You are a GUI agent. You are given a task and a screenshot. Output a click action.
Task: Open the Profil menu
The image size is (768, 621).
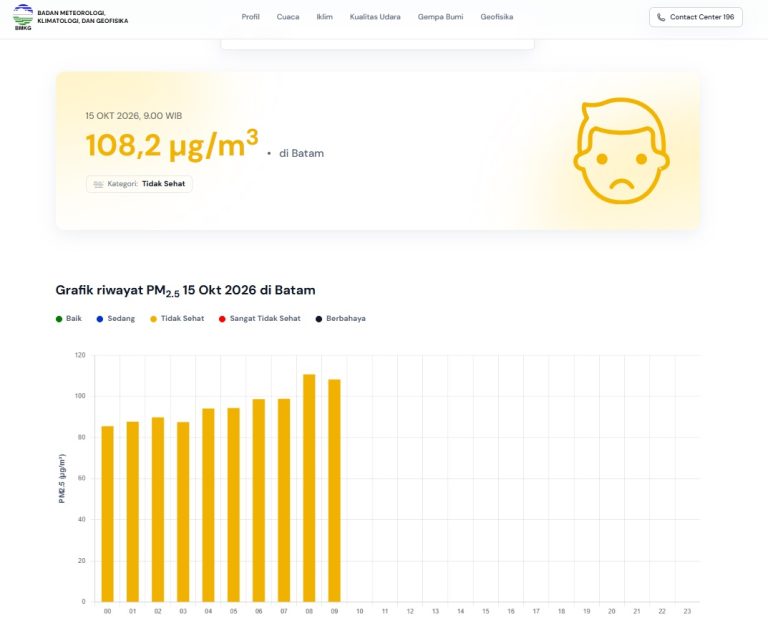pos(250,17)
